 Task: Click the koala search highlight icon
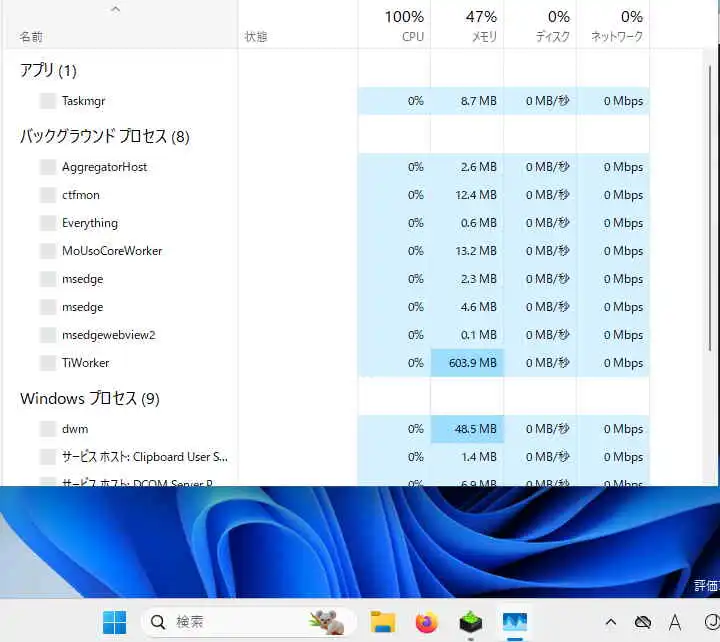327,622
